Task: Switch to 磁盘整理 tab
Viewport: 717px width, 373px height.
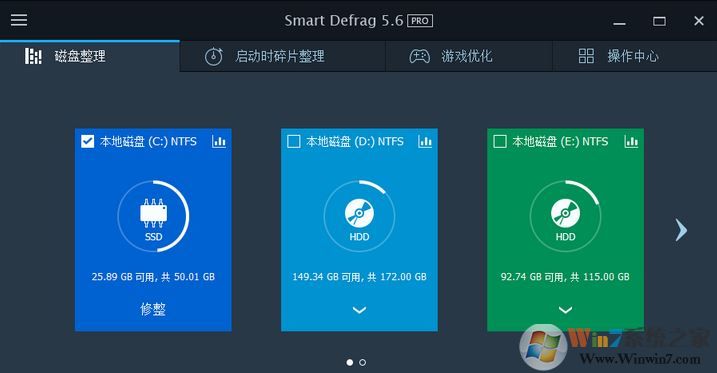Action: point(90,56)
